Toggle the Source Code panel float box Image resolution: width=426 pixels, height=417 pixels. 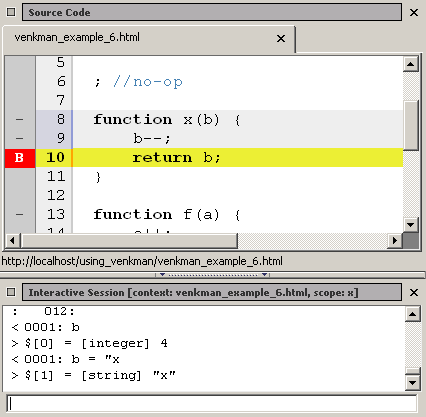point(11,12)
